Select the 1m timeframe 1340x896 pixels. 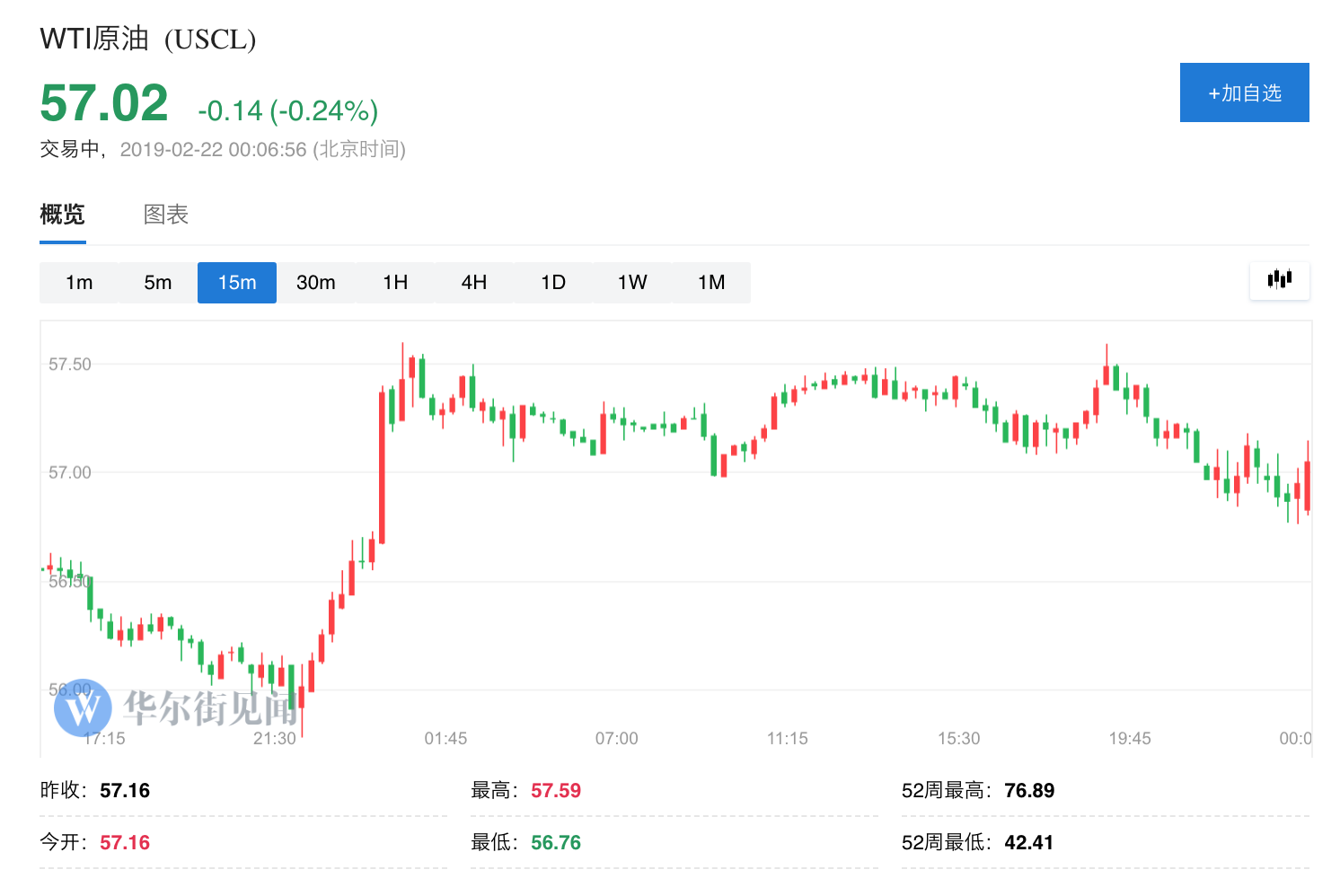pyautogui.click(x=79, y=283)
